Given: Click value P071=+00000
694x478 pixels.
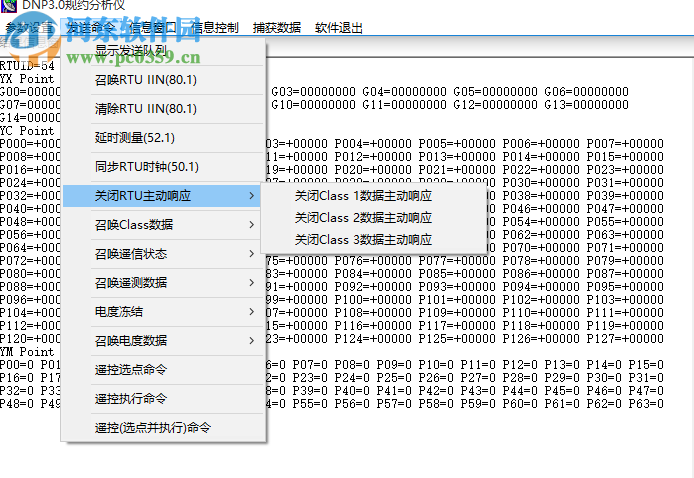Looking at the screenshot, I should 625,248.
